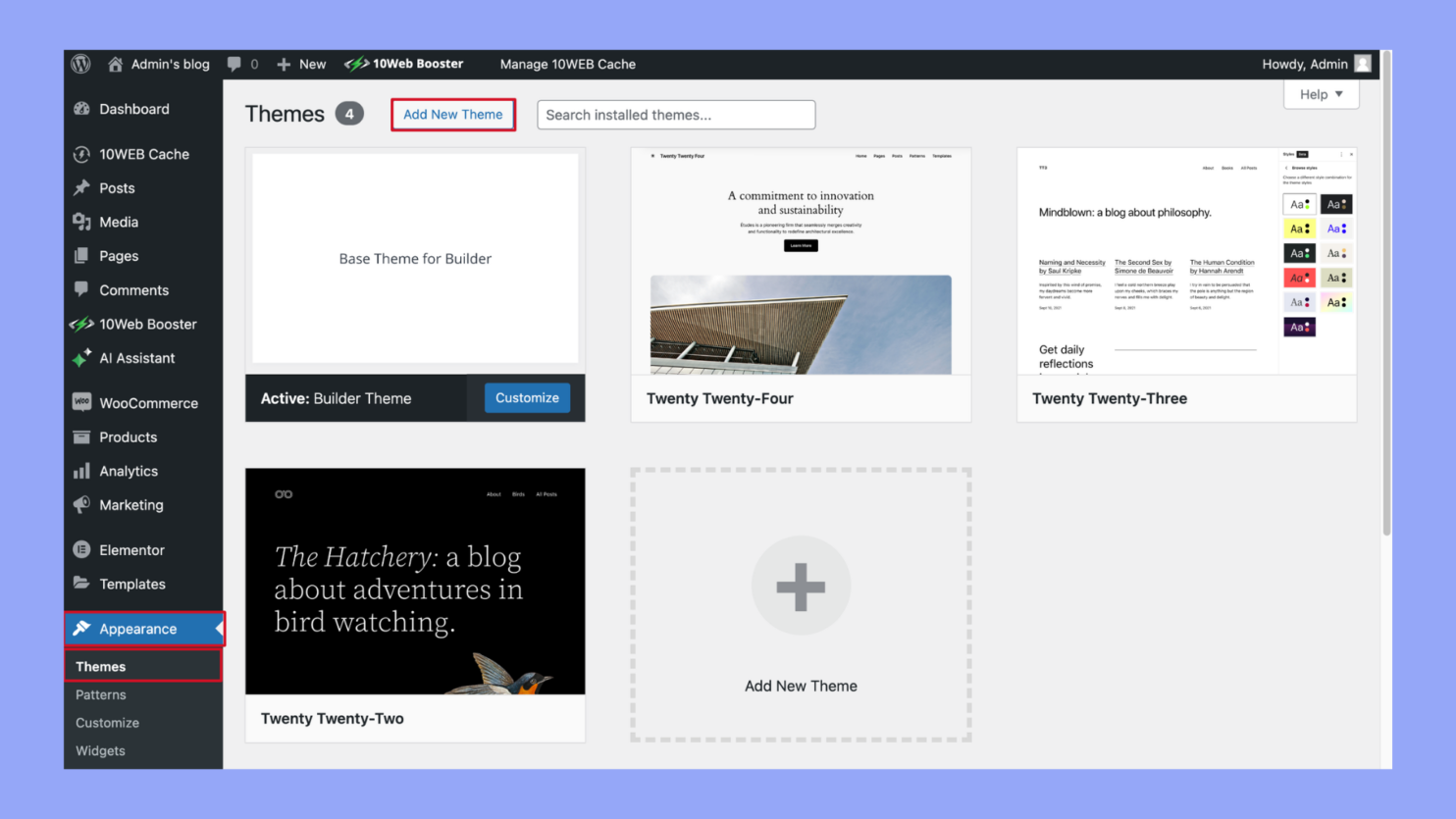Click the Add New Theme button

(452, 114)
